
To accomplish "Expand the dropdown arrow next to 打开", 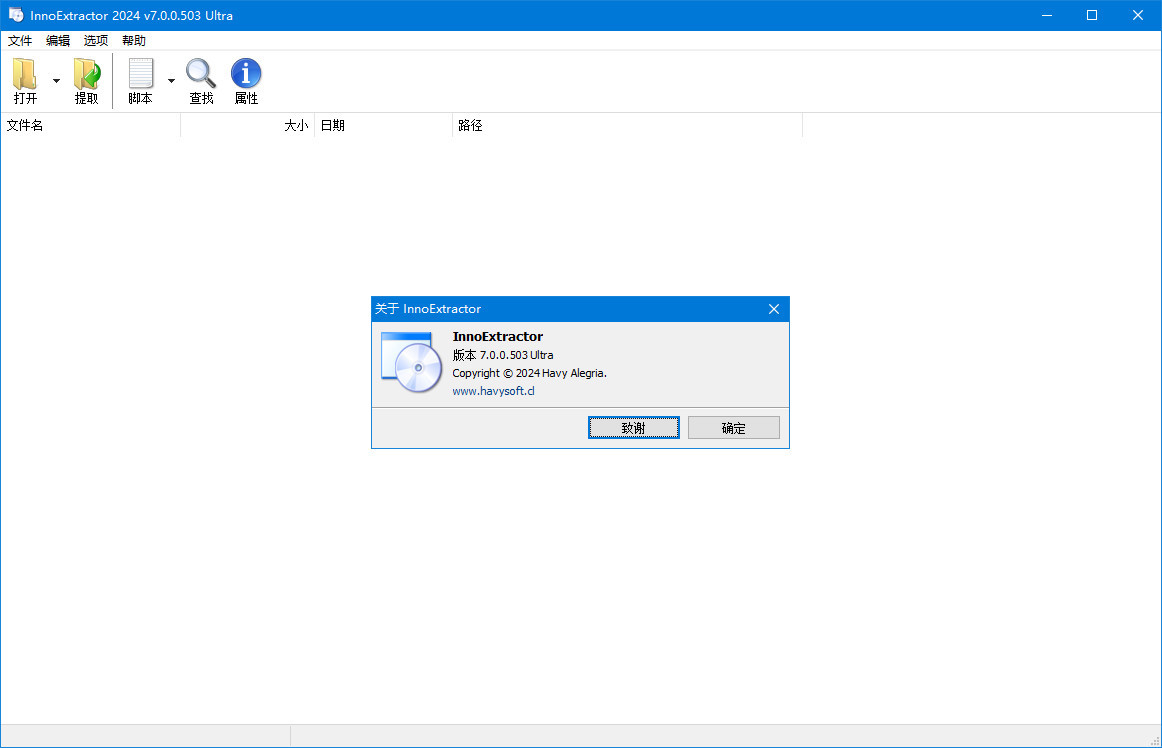I will point(56,81).
